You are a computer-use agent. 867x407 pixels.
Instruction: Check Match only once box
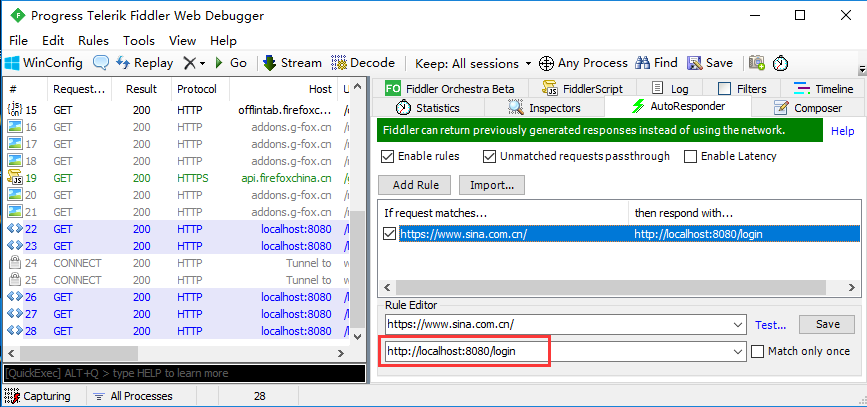click(758, 351)
